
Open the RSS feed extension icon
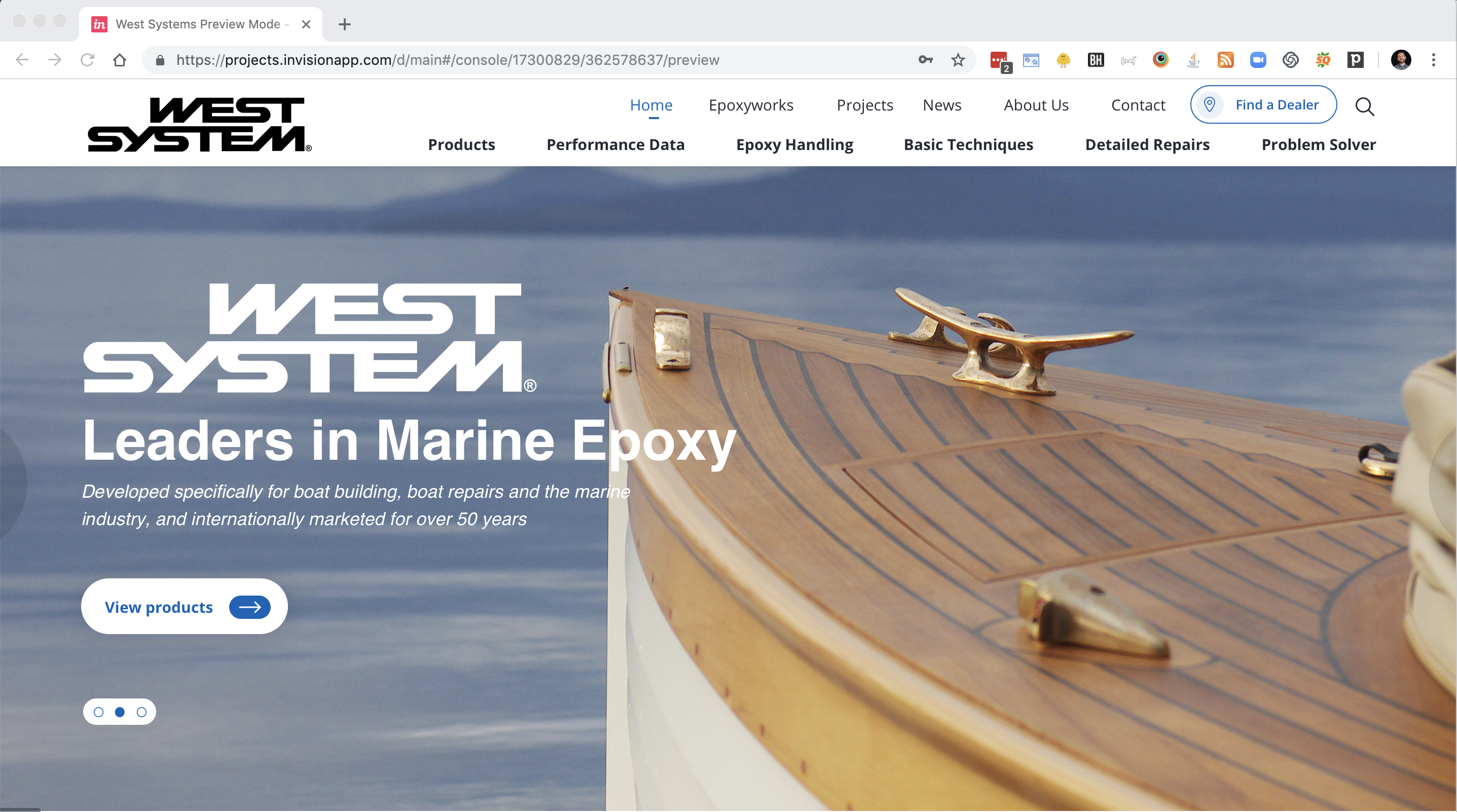click(1225, 60)
